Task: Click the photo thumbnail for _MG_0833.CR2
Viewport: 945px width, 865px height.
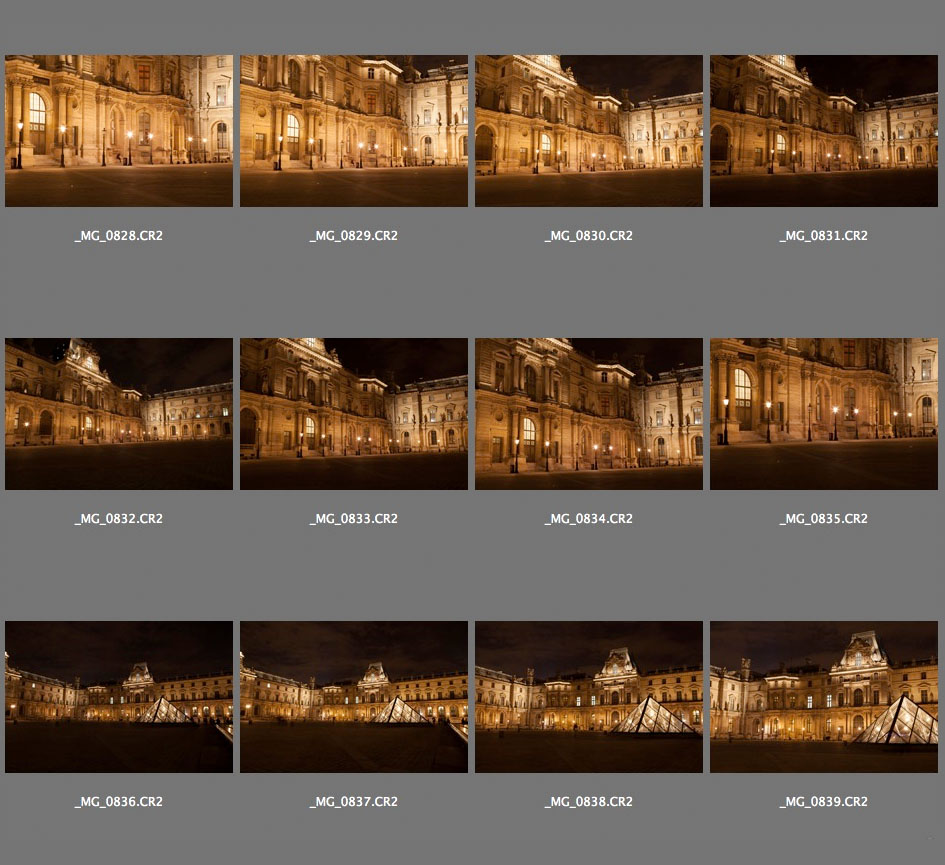Action: point(354,414)
